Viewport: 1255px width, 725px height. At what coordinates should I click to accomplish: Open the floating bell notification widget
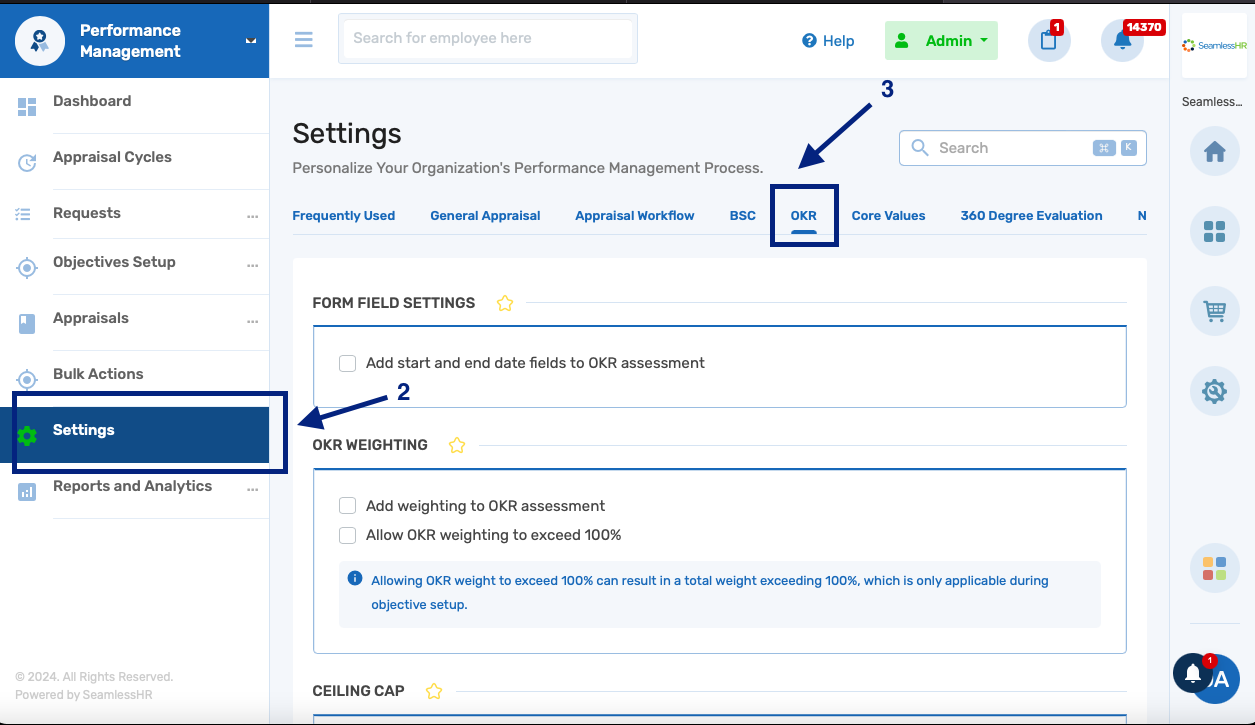(1193, 674)
